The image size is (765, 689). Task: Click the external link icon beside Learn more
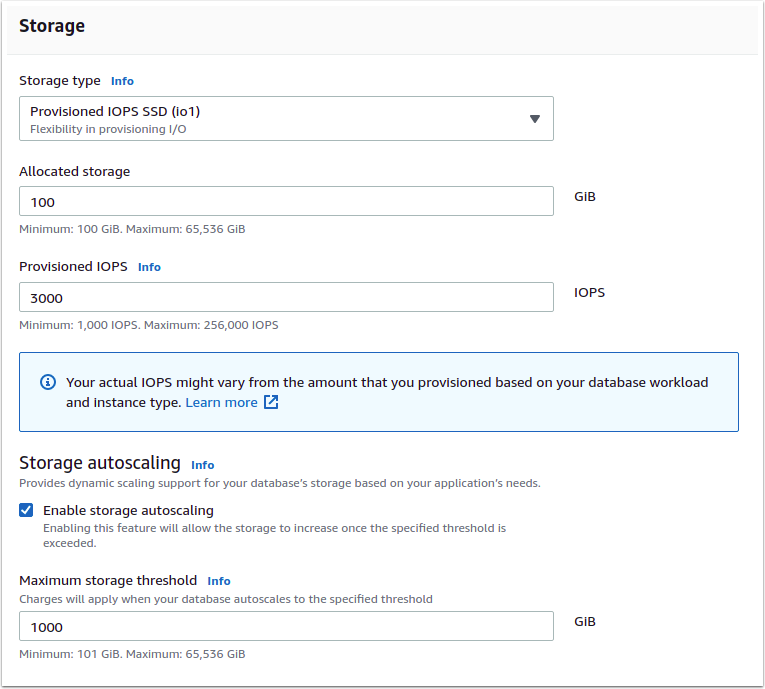click(271, 402)
